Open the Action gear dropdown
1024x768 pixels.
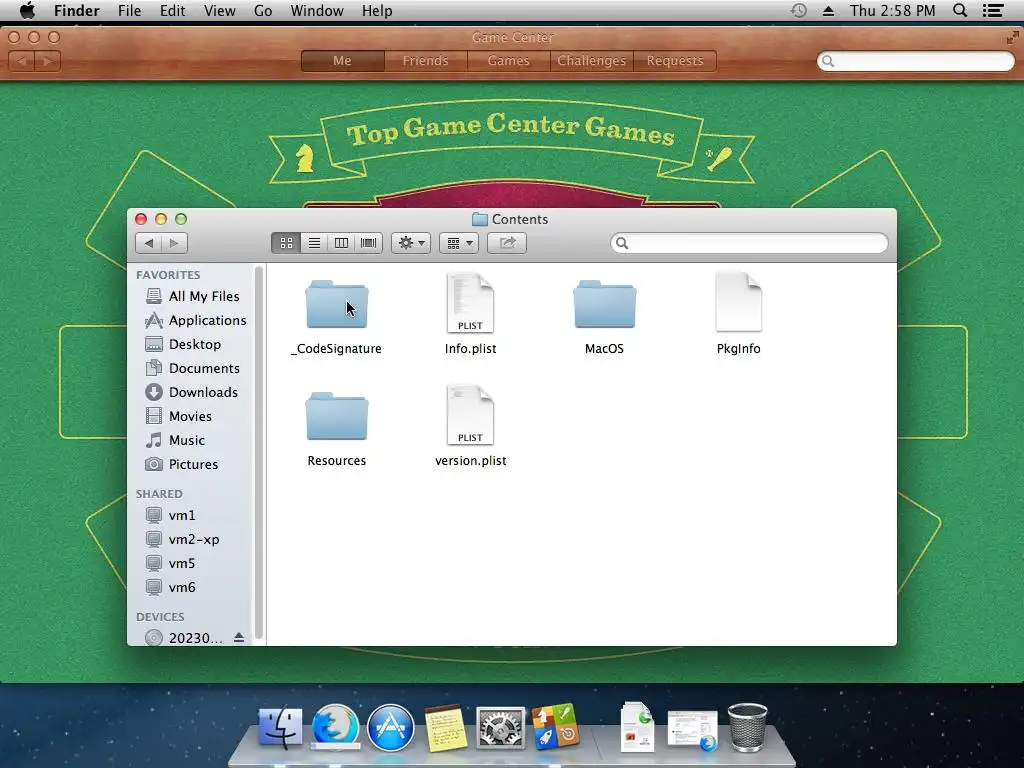(411, 243)
